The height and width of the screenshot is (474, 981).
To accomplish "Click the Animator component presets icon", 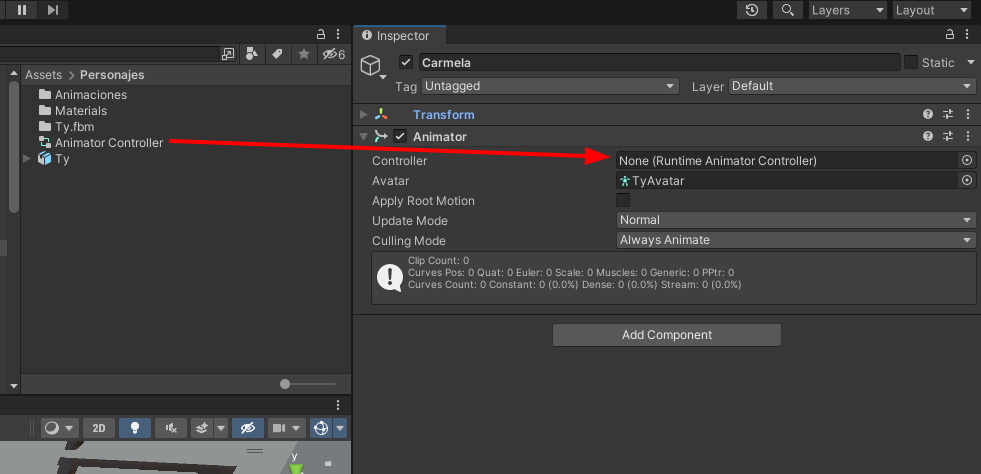I will click(x=948, y=136).
